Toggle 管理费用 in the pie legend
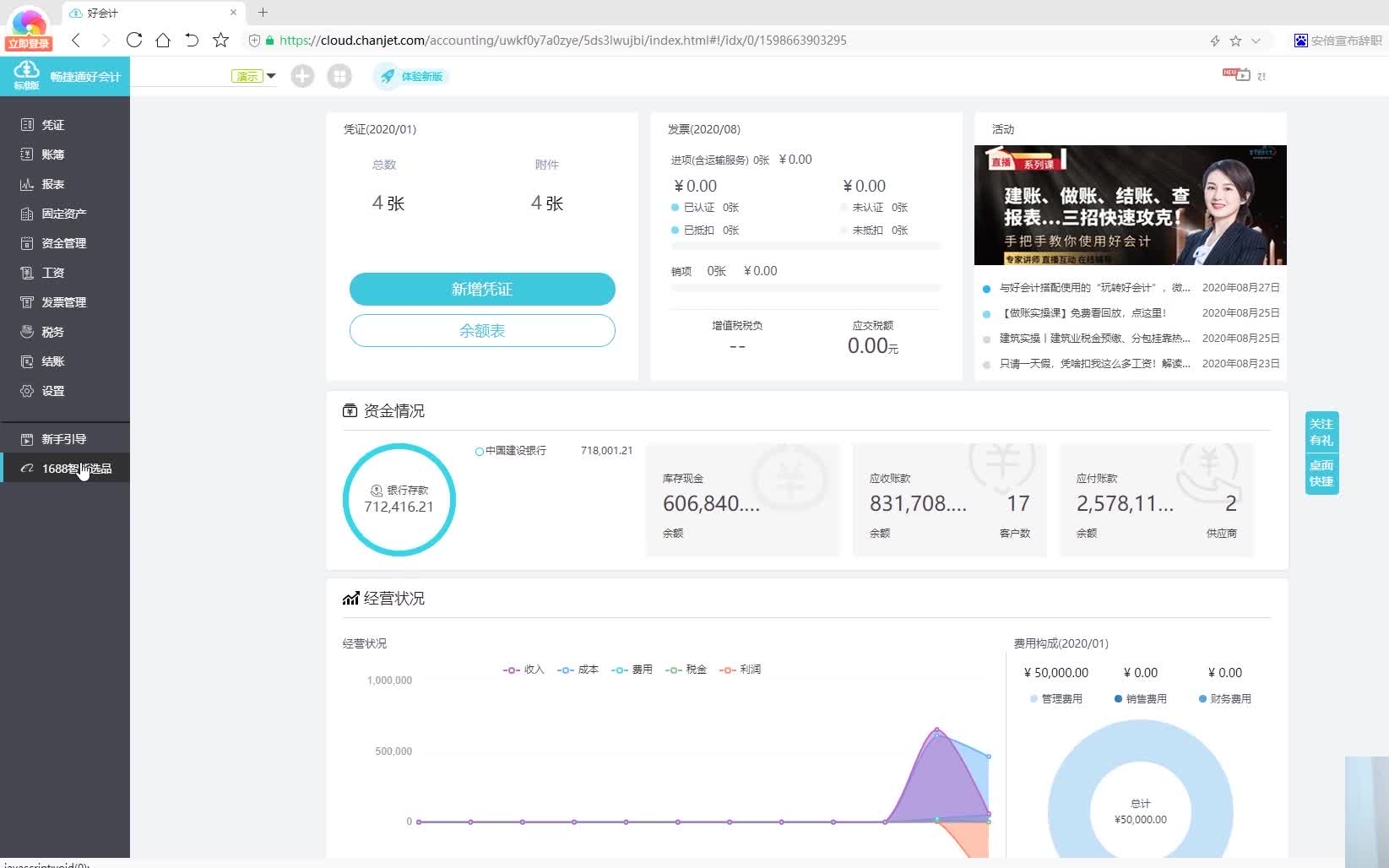Image resolution: width=1389 pixels, height=868 pixels. pyautogui.click(x=1055, y=699)
